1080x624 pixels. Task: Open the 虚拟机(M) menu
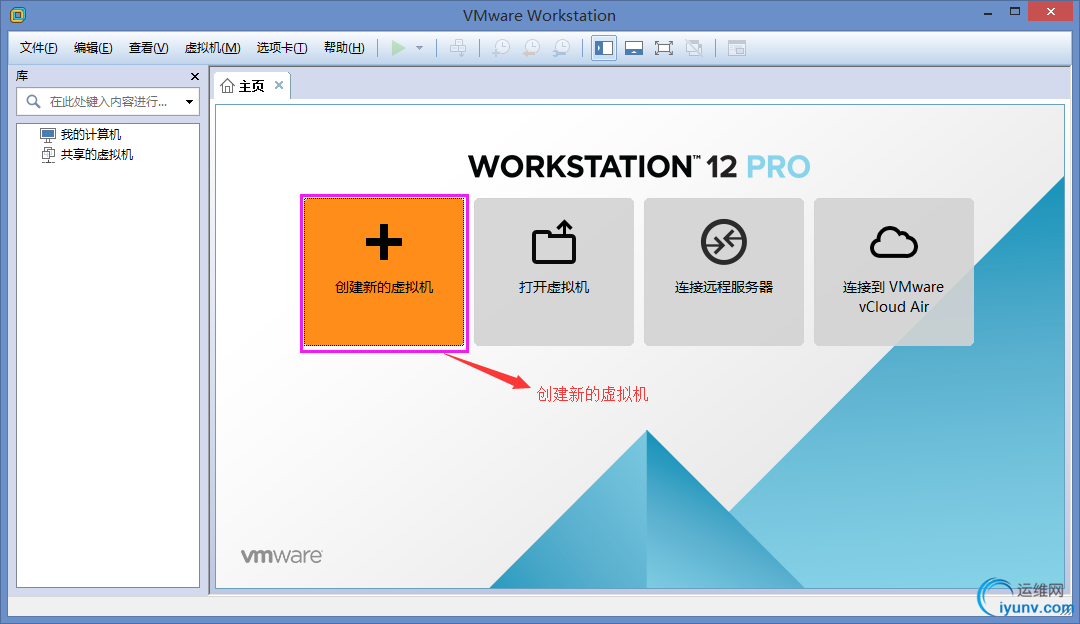[213, 48]
